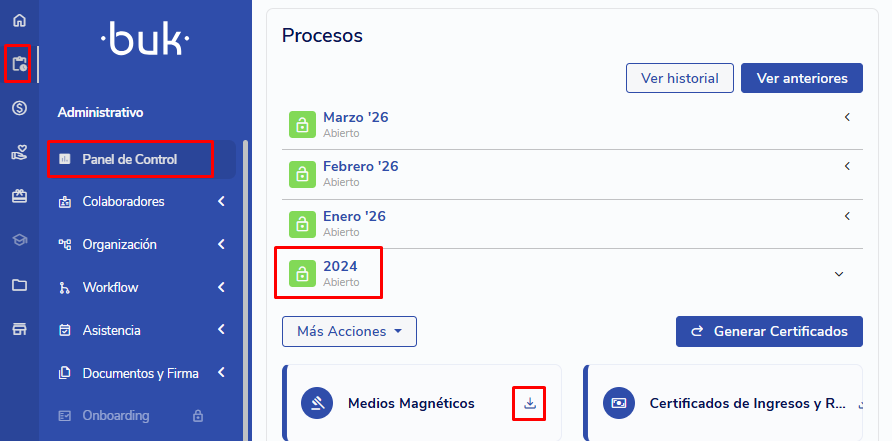892x441 pixels.
Task: Click the hand-with-heart benefits icon
Action: pyautogui.click(x=19, y=153)
